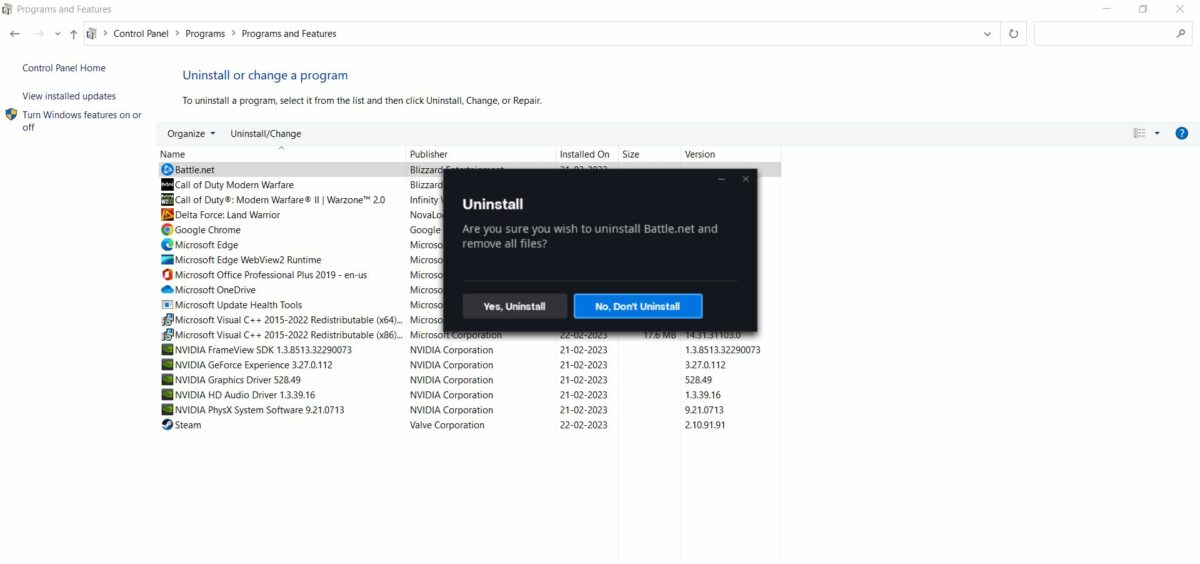Minimize the Battle.net Uninstall dialog

click(722, 179)
